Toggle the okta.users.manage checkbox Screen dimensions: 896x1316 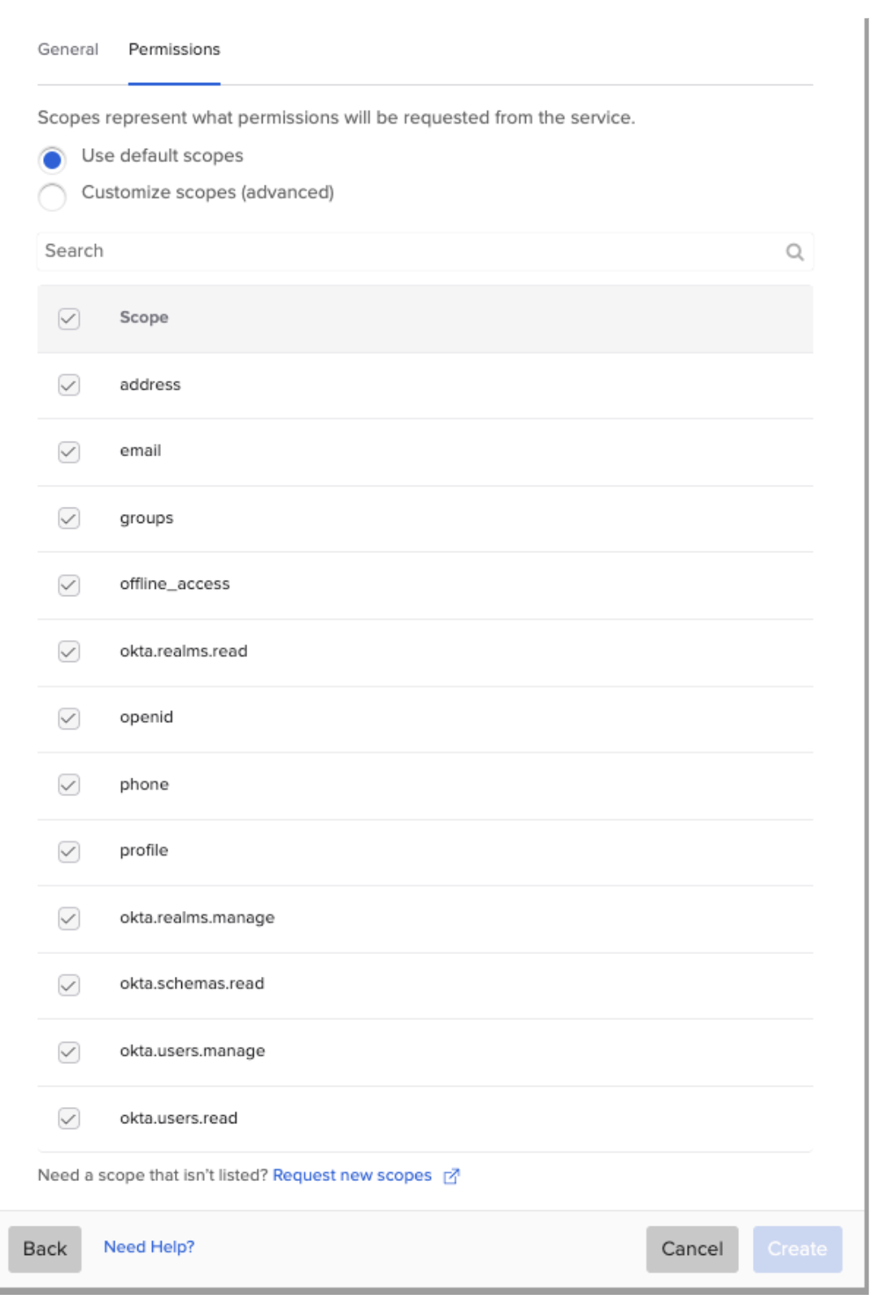tap(69, 1052)
